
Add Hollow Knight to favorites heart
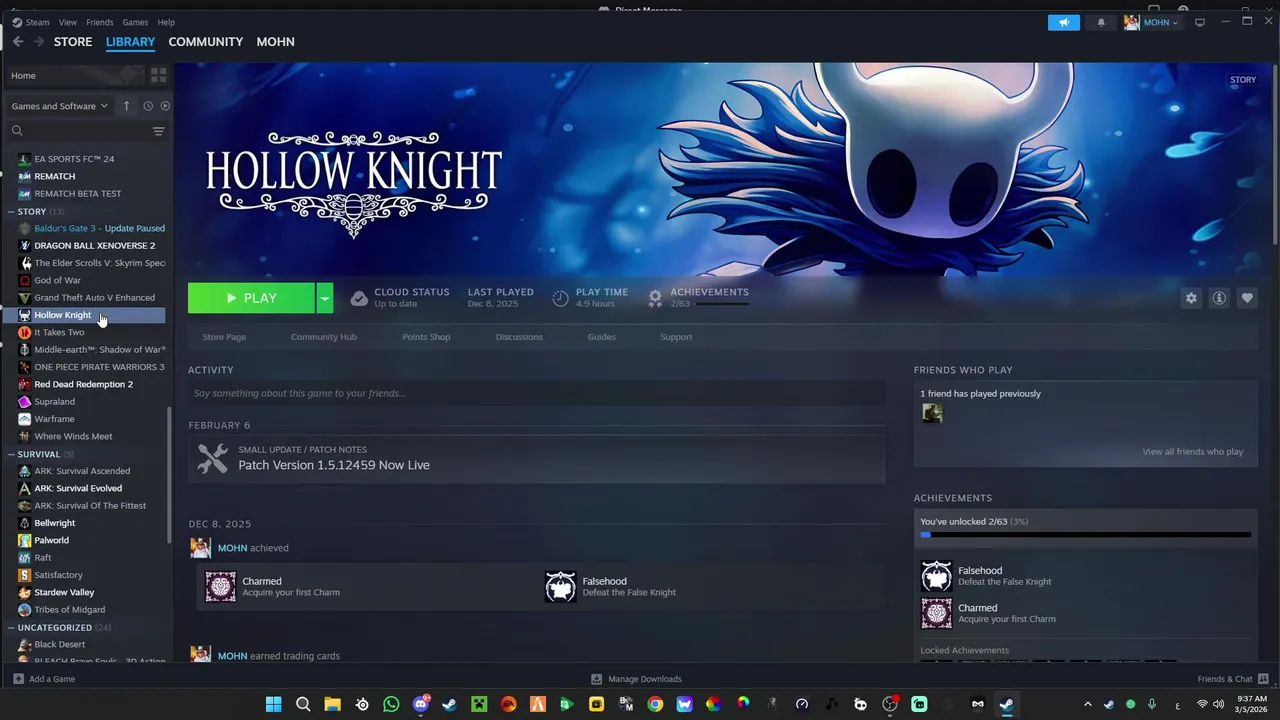pyautogui.click(x=1247, y=298)
